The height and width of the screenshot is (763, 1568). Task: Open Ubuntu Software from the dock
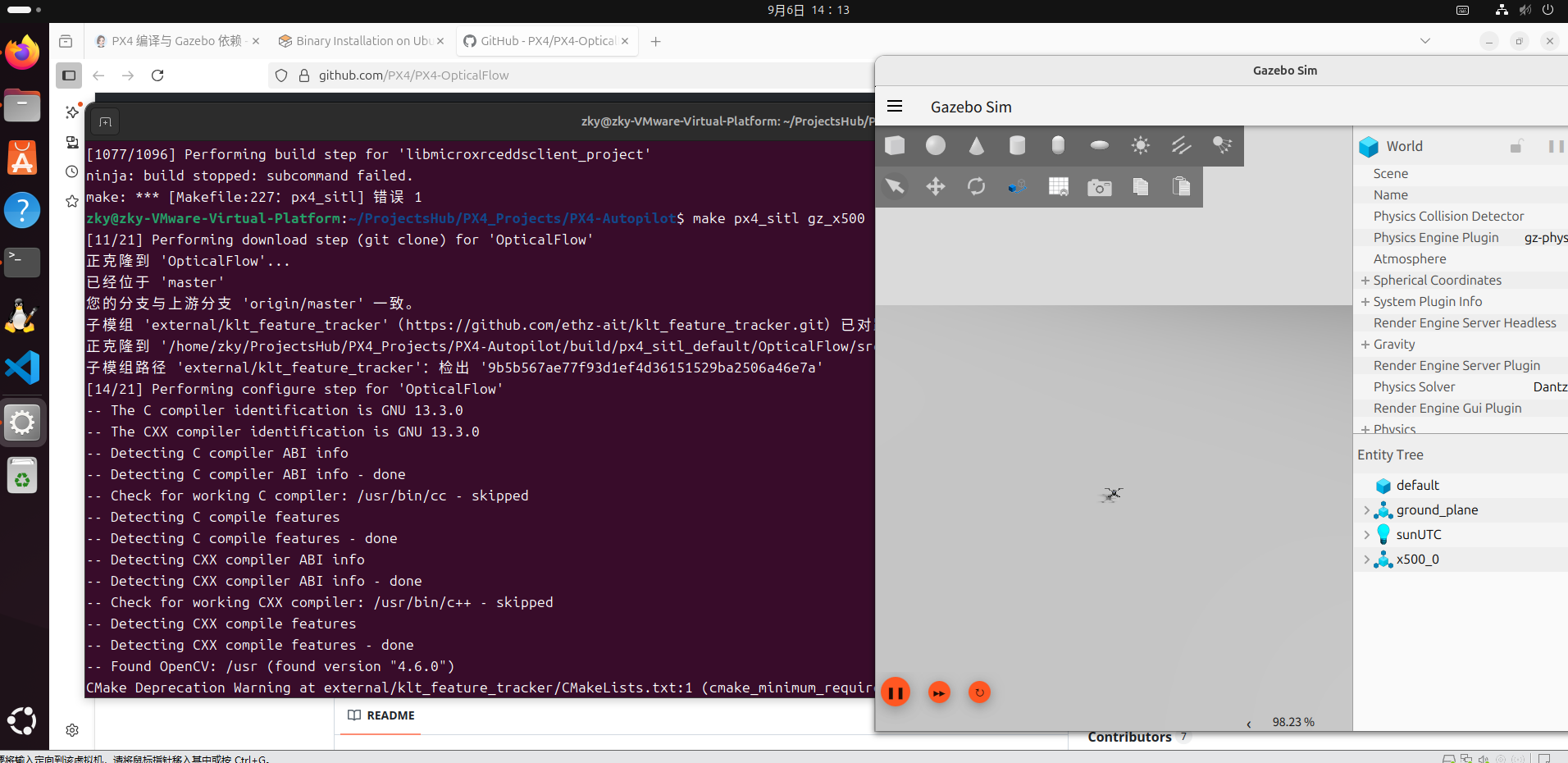point(22,158)
